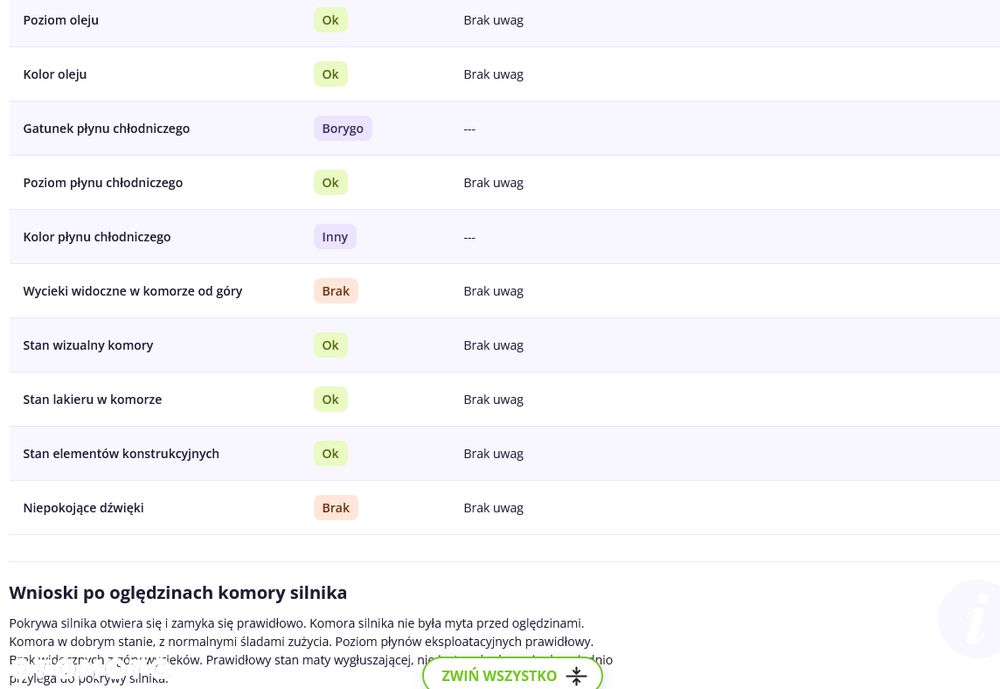Click the conclusions paragraph starting Pokrywa silnika

[x=311, y=651]
